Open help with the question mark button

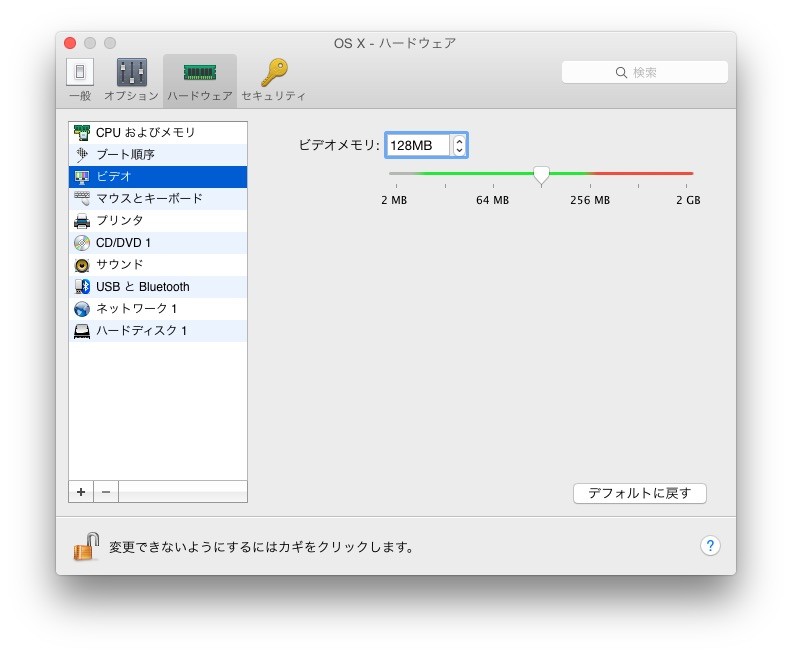pos(710,545)
